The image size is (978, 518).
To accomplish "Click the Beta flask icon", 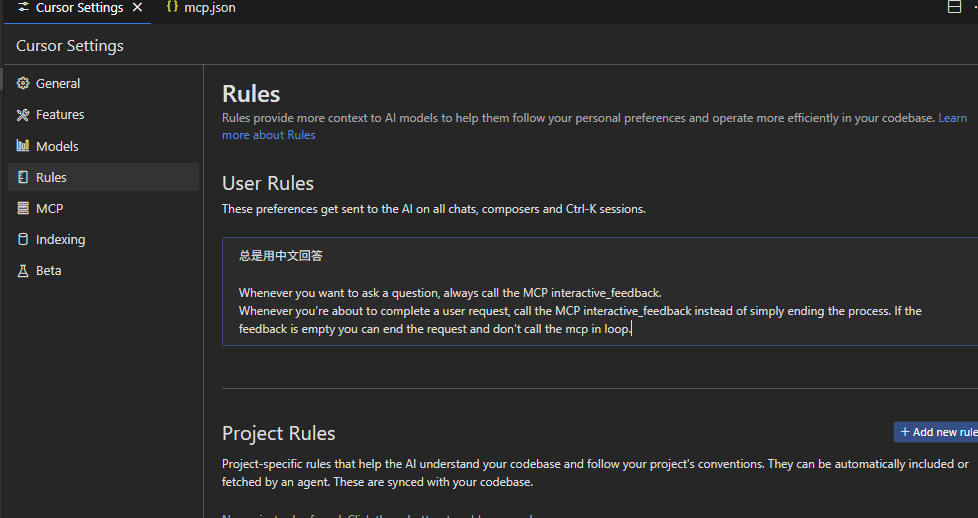I will tap(23, 270).
